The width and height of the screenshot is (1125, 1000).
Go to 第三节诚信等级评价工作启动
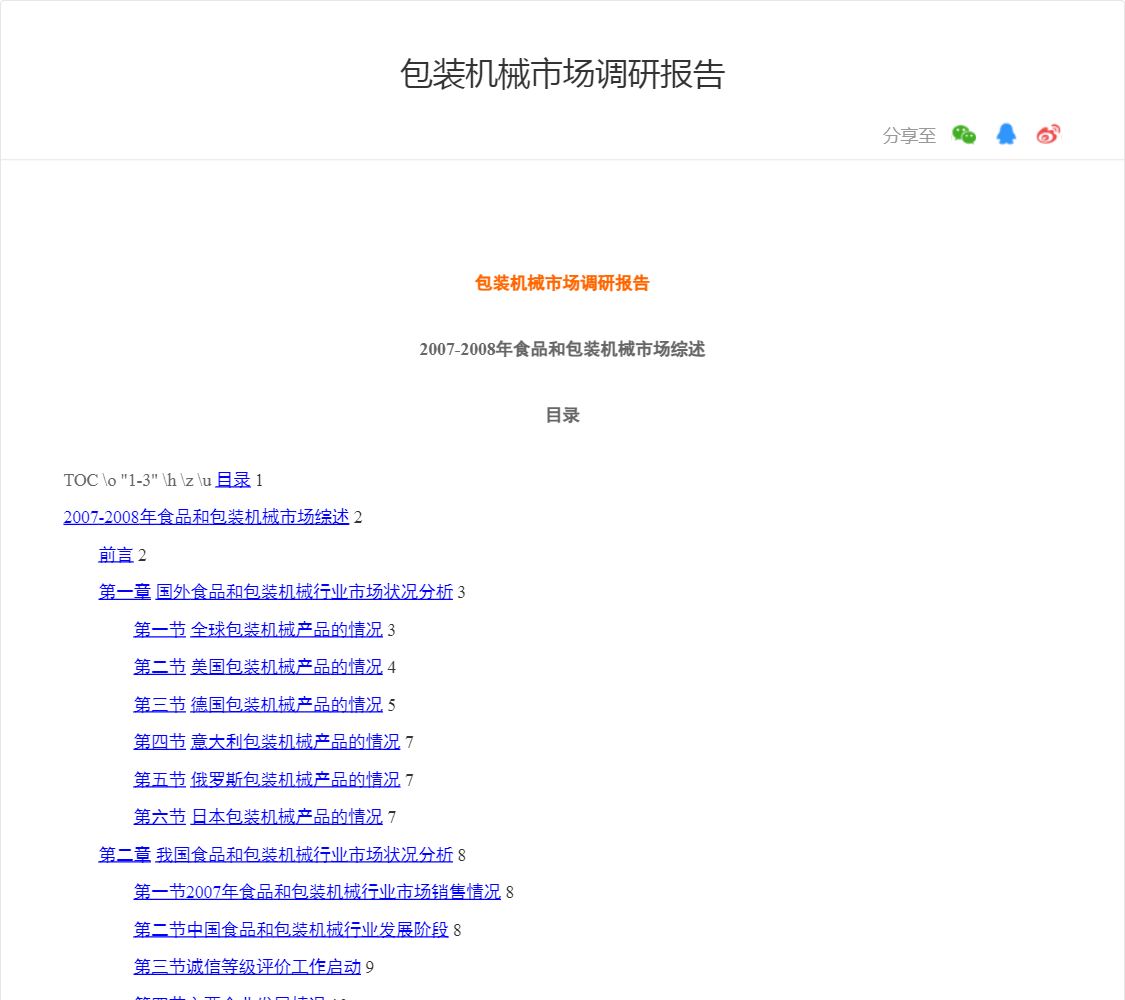[247, 967]
